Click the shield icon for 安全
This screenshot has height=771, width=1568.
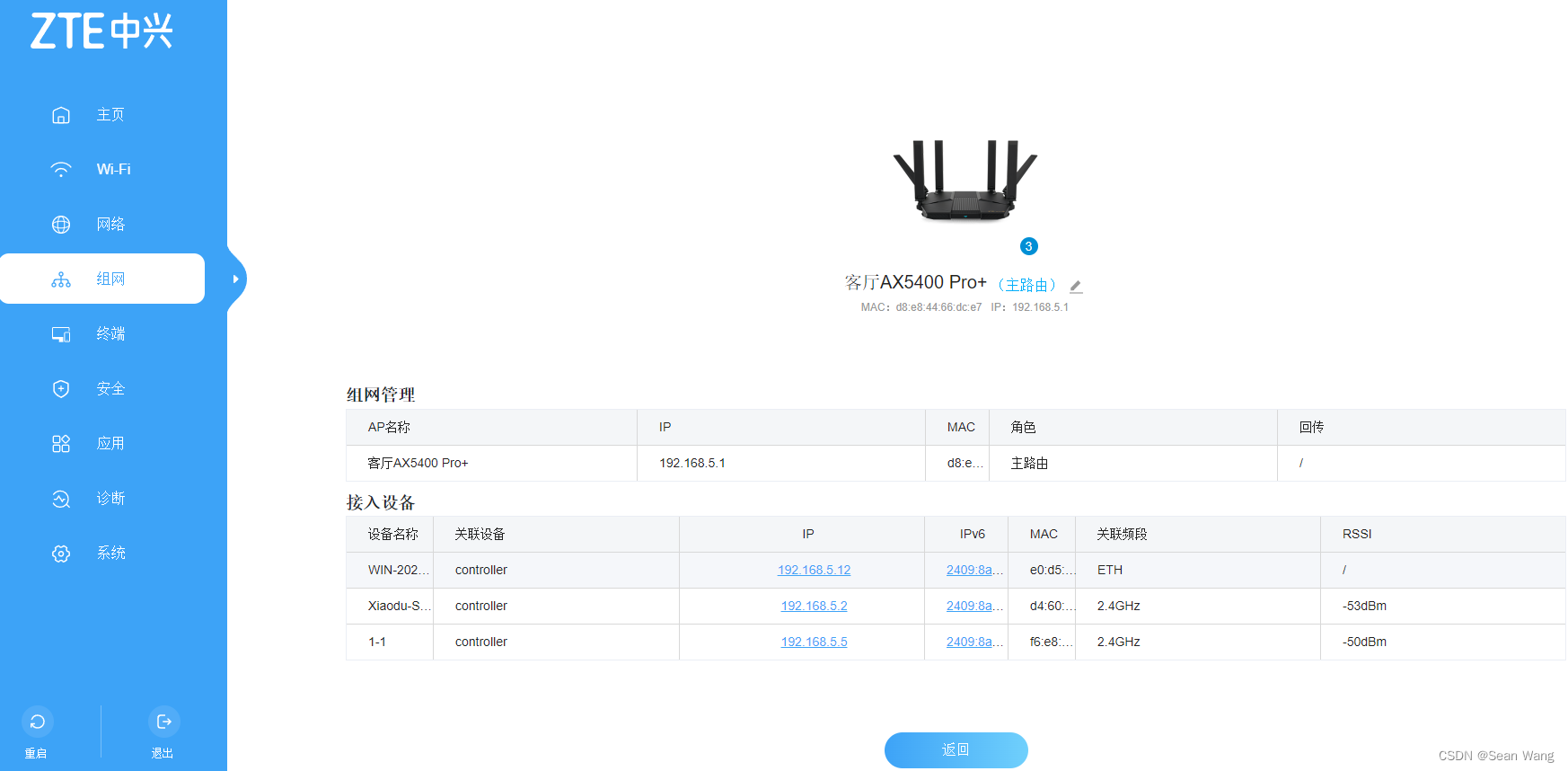coord(61,389)
